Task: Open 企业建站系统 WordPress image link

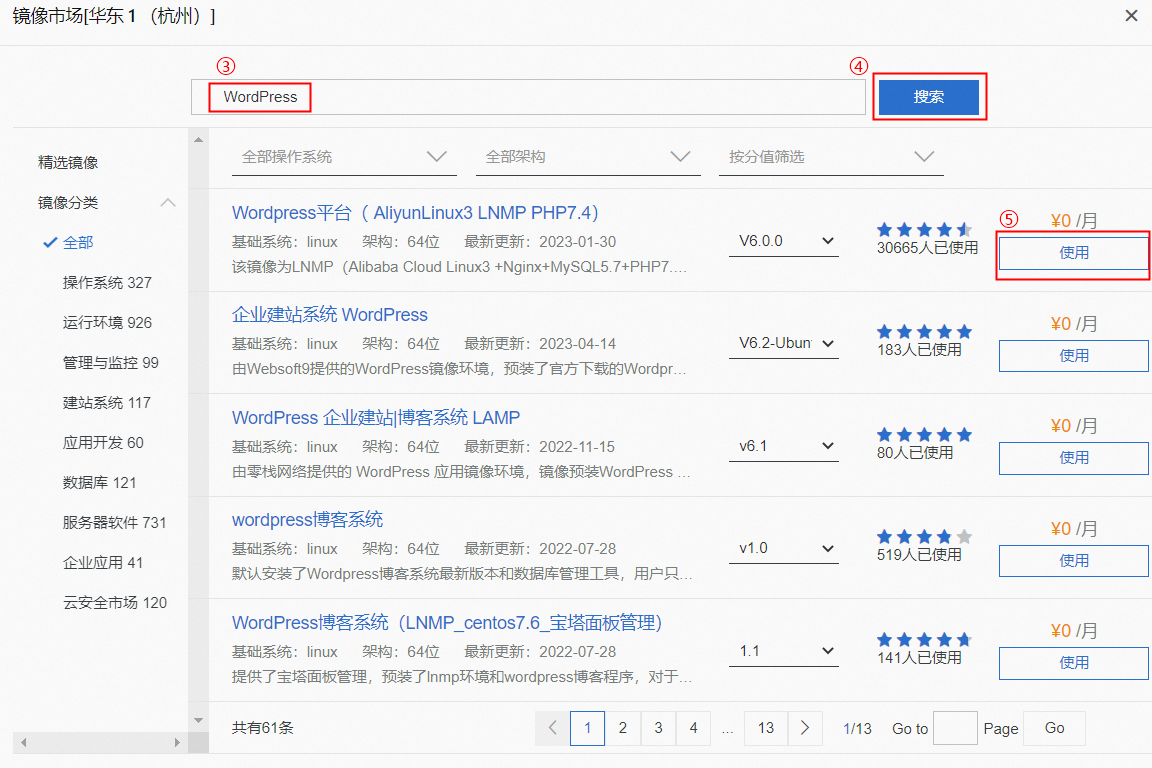Action: tap(330, 315)
